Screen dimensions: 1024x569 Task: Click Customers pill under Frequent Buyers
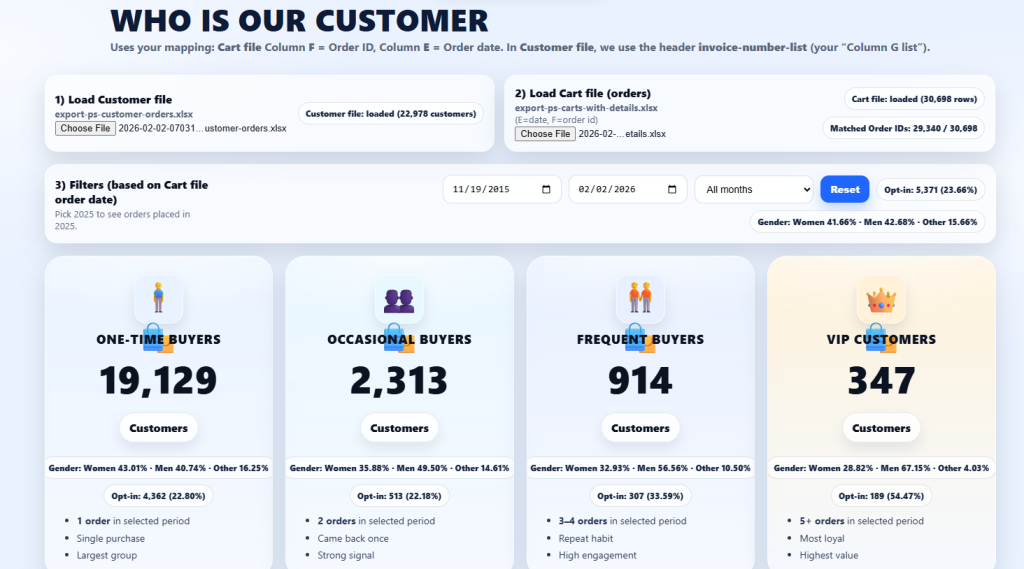coord(640,428)
